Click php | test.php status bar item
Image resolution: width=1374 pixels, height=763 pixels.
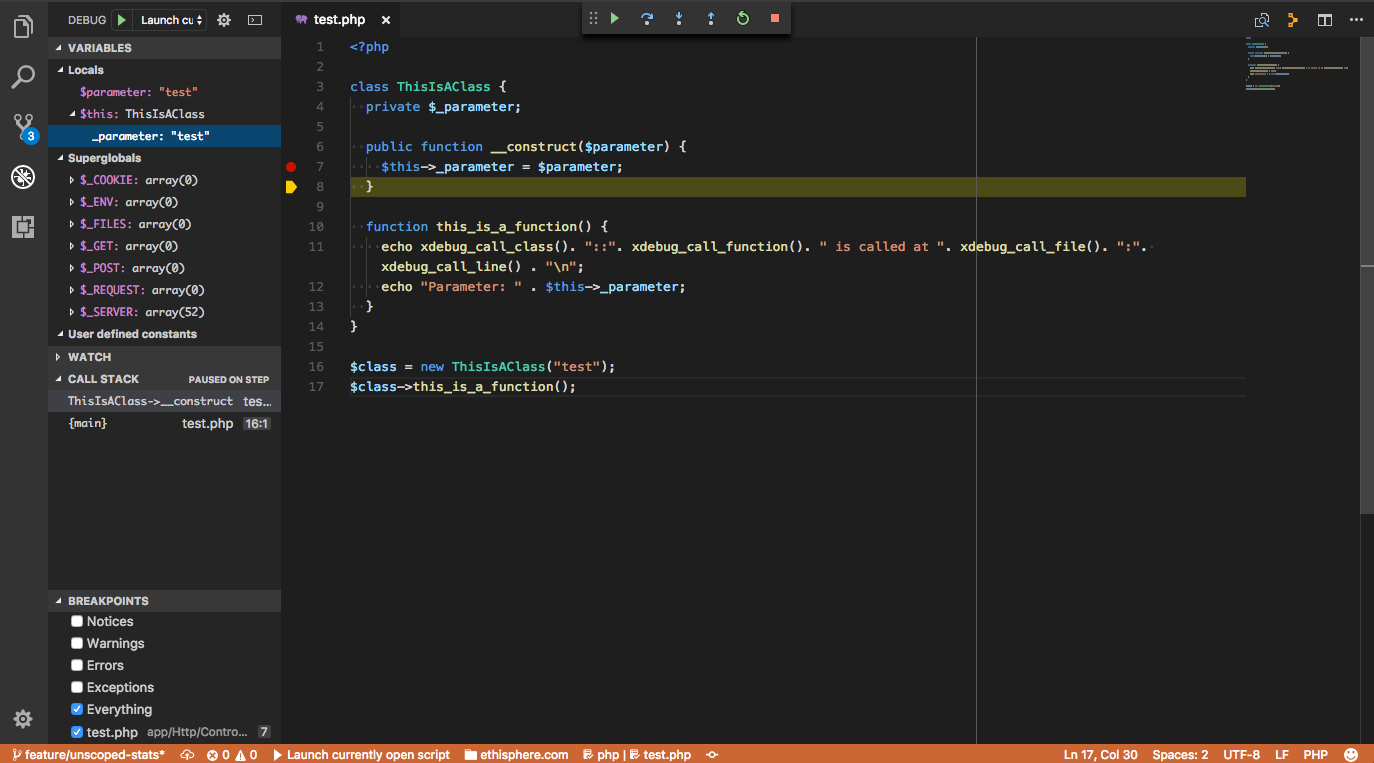click(636, 755)
